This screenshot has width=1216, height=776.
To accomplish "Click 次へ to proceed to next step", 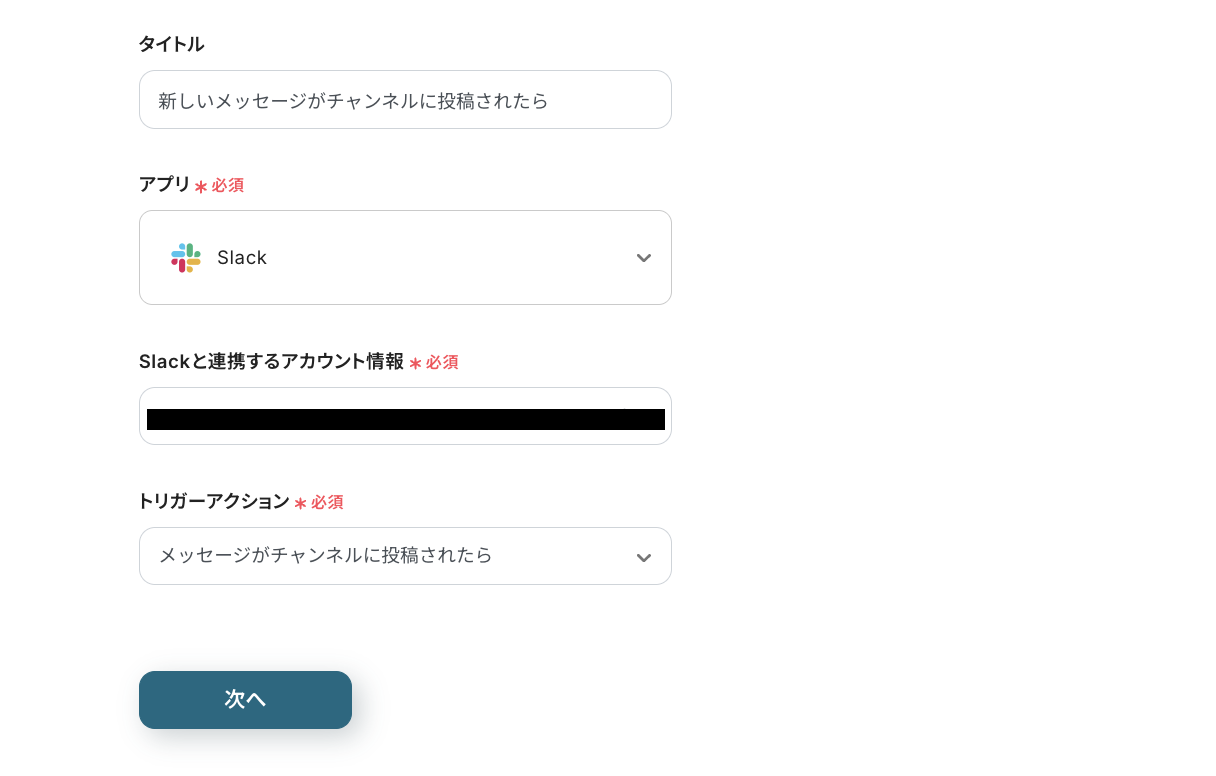I will click(245, 700).
